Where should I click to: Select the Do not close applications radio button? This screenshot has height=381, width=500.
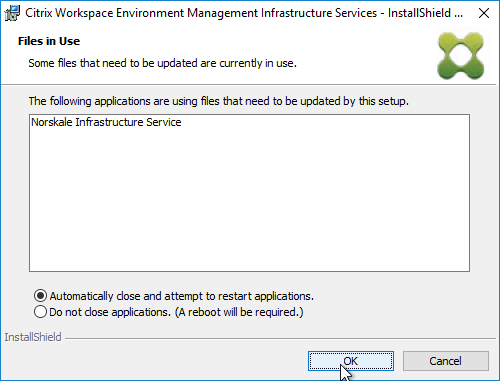click(40, 312)
